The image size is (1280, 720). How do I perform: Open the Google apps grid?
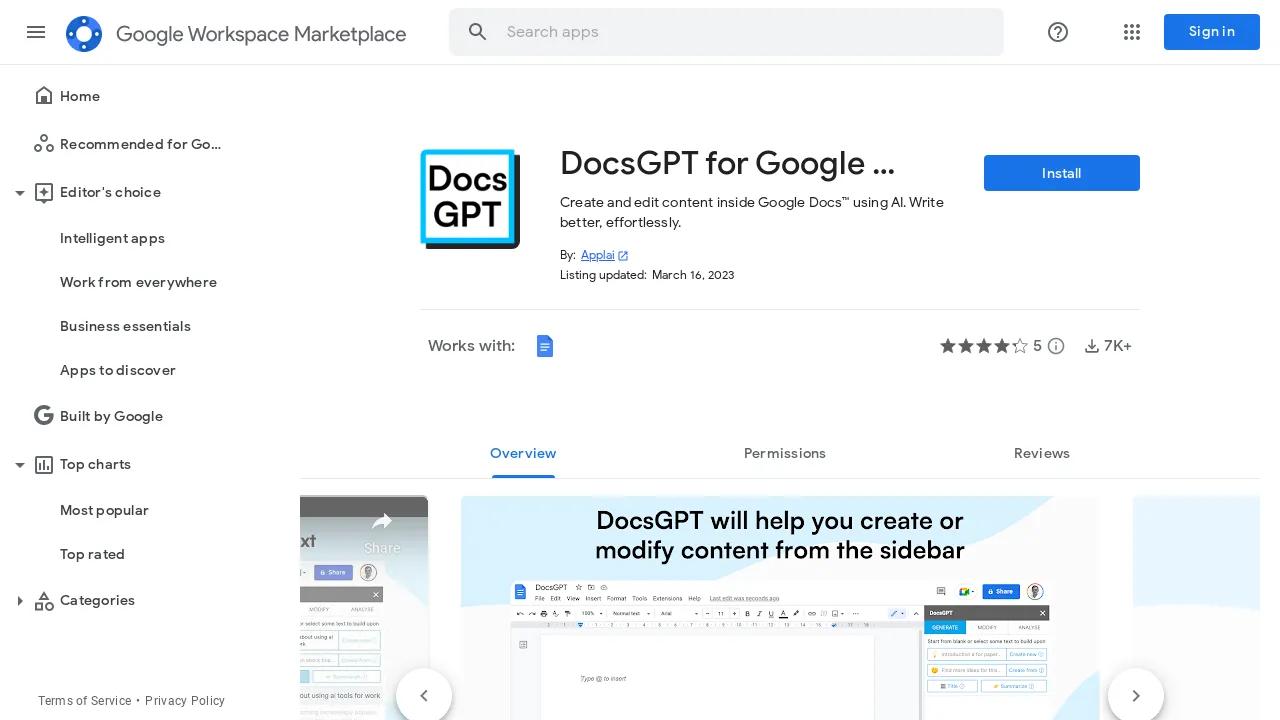click(1132, 32)
